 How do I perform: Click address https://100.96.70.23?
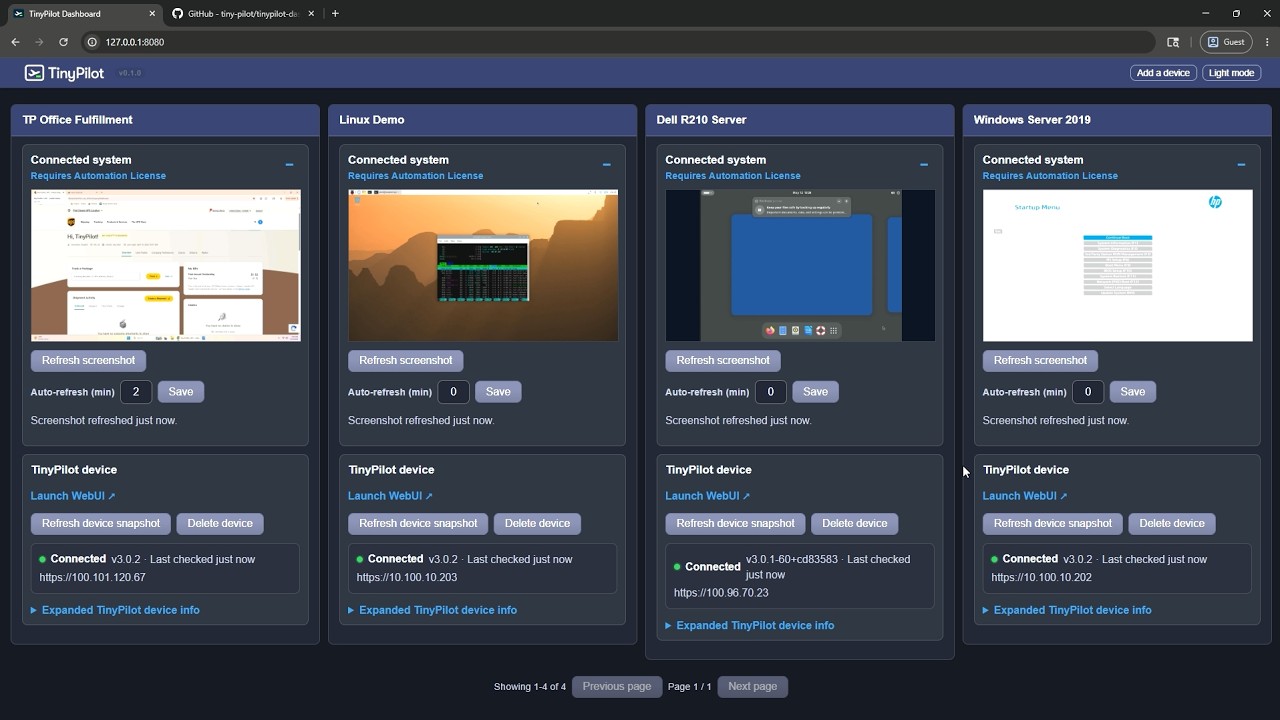click(x=721, y=593)
